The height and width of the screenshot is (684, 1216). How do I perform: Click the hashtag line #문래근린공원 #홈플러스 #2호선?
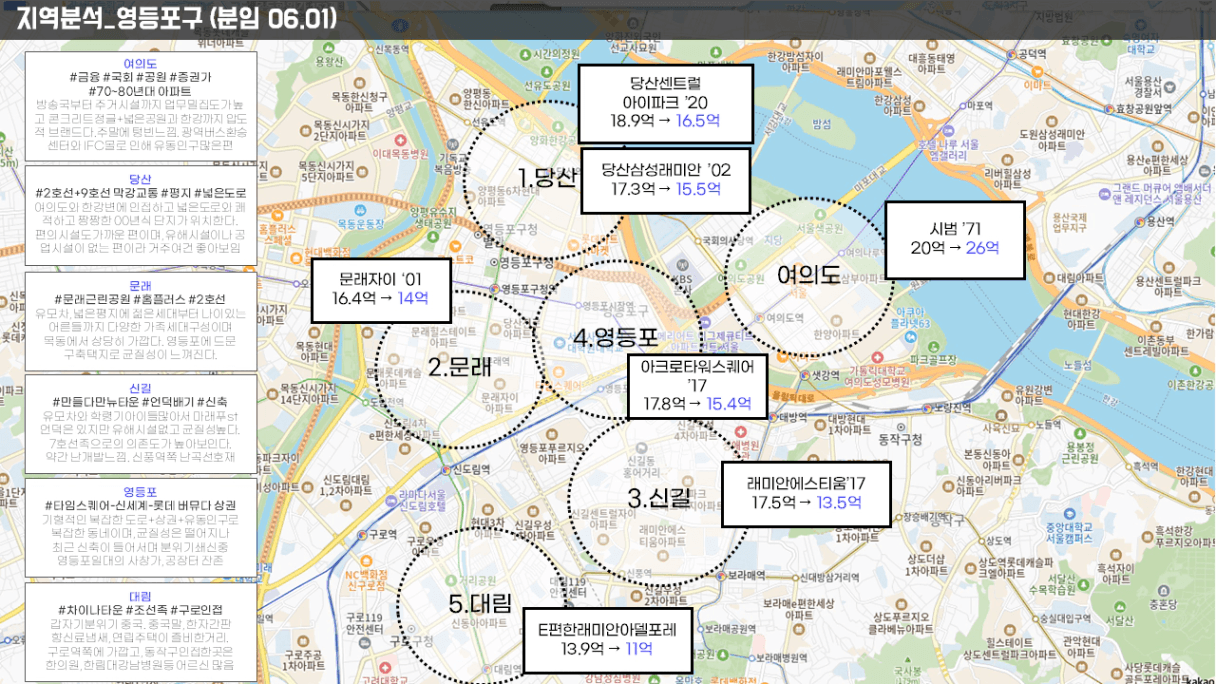pos(140,299)
